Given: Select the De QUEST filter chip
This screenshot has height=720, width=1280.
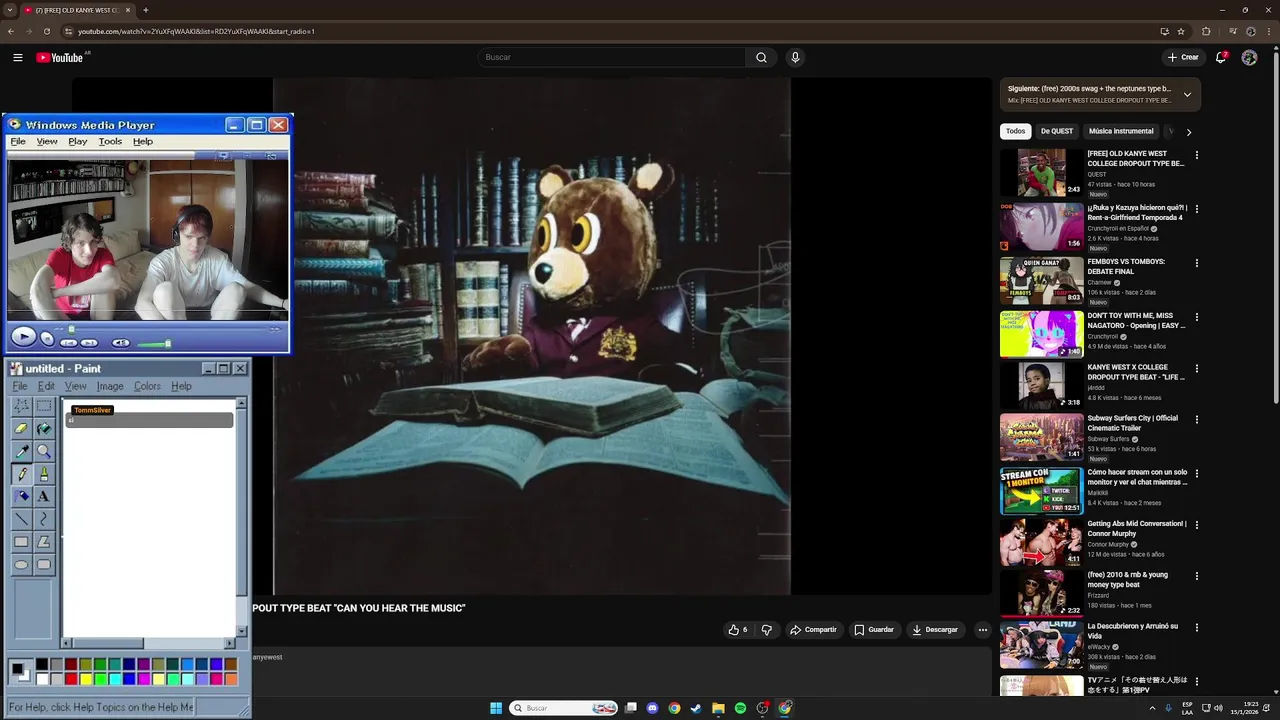Looking at the screenshot, I should (x=1056, y=131).
